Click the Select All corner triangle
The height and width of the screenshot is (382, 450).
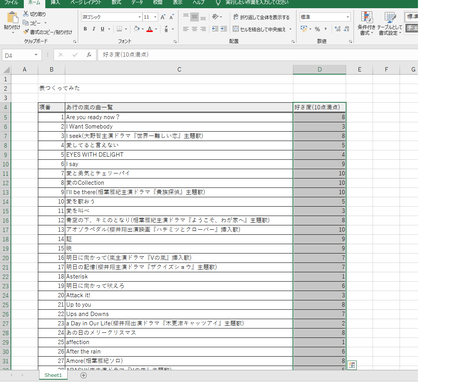(x=6, y=70)
